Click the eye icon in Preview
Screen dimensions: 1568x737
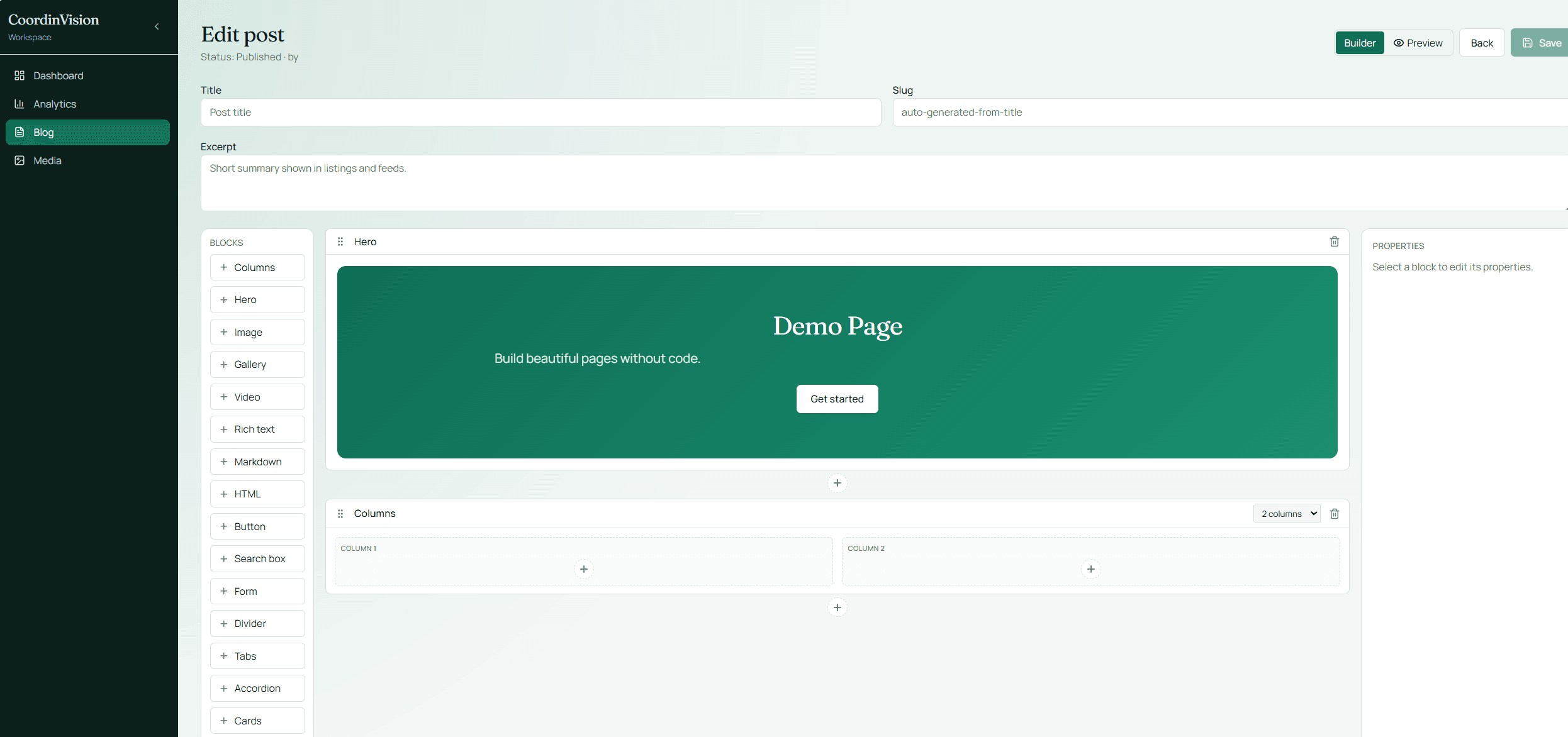(1399, 43)
